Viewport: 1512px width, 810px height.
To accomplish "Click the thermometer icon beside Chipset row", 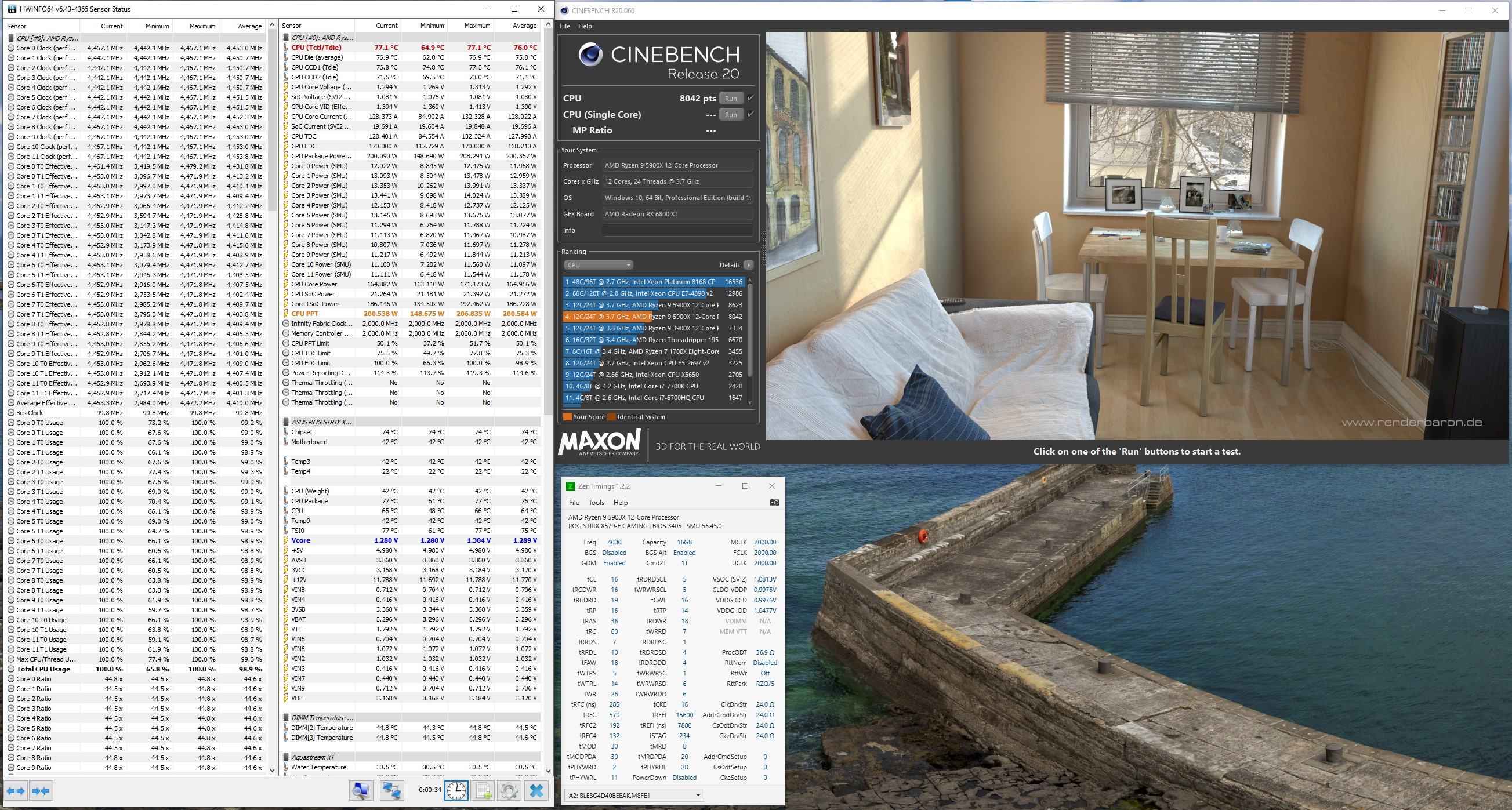I will tap(286, 432).
